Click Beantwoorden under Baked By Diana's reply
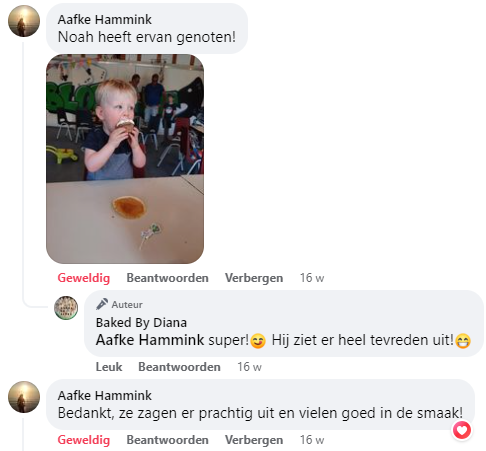Image resolution: width=486 pixels, height=451 pixels. tap(179, 367)
